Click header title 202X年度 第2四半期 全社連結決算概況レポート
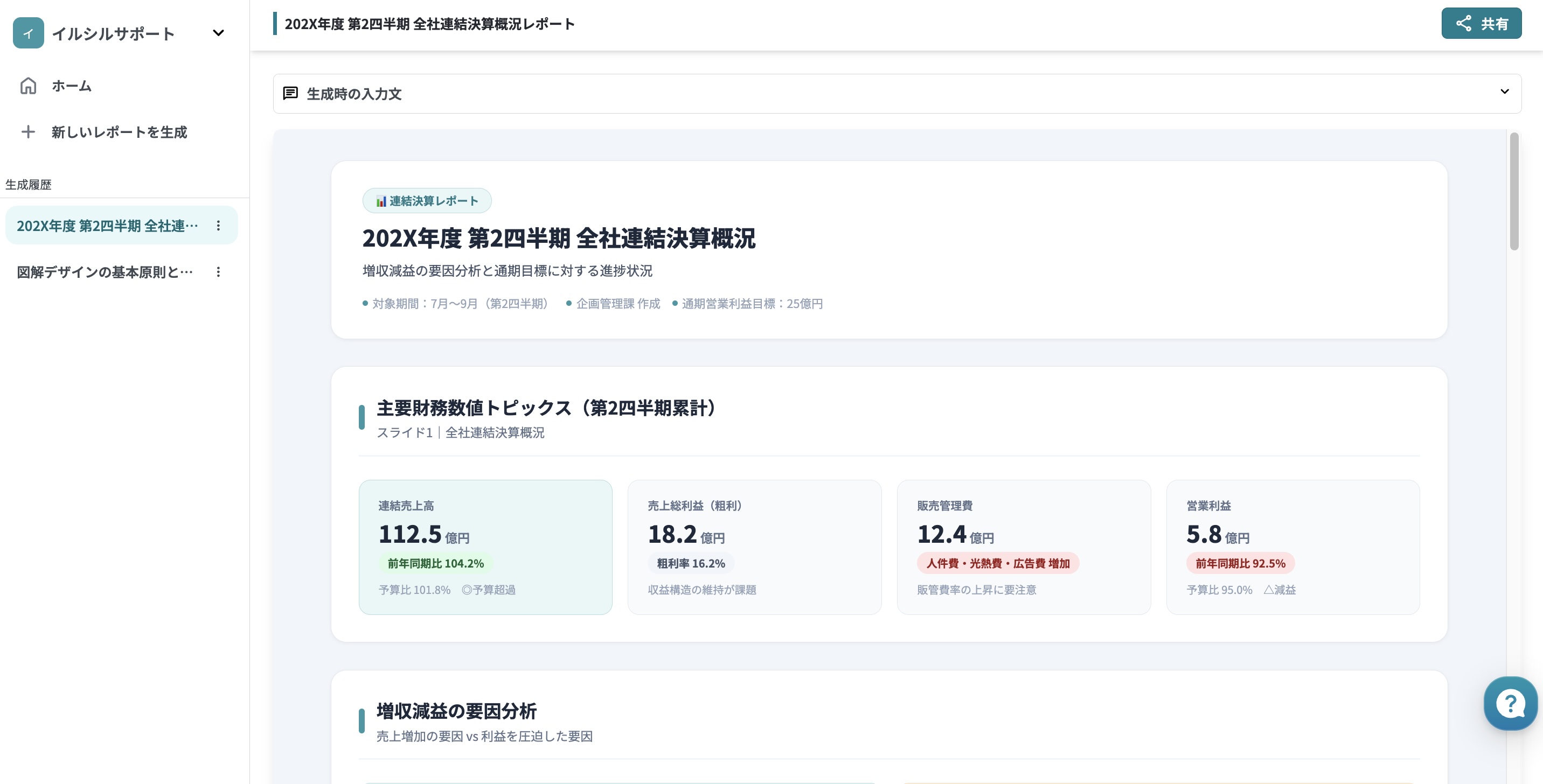Screen dimensions: 1543x784 [x=429, y=23]
